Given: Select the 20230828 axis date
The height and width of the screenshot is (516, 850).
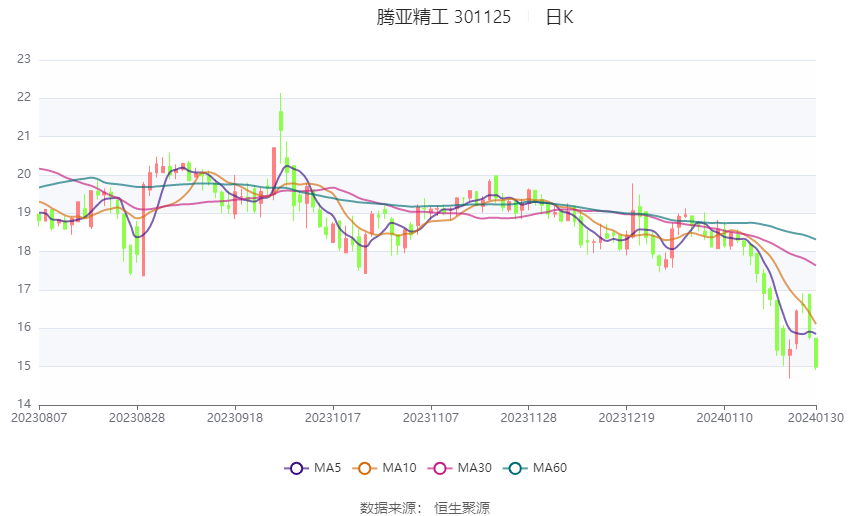Looking at the screenshot, I should click(137, 416).
